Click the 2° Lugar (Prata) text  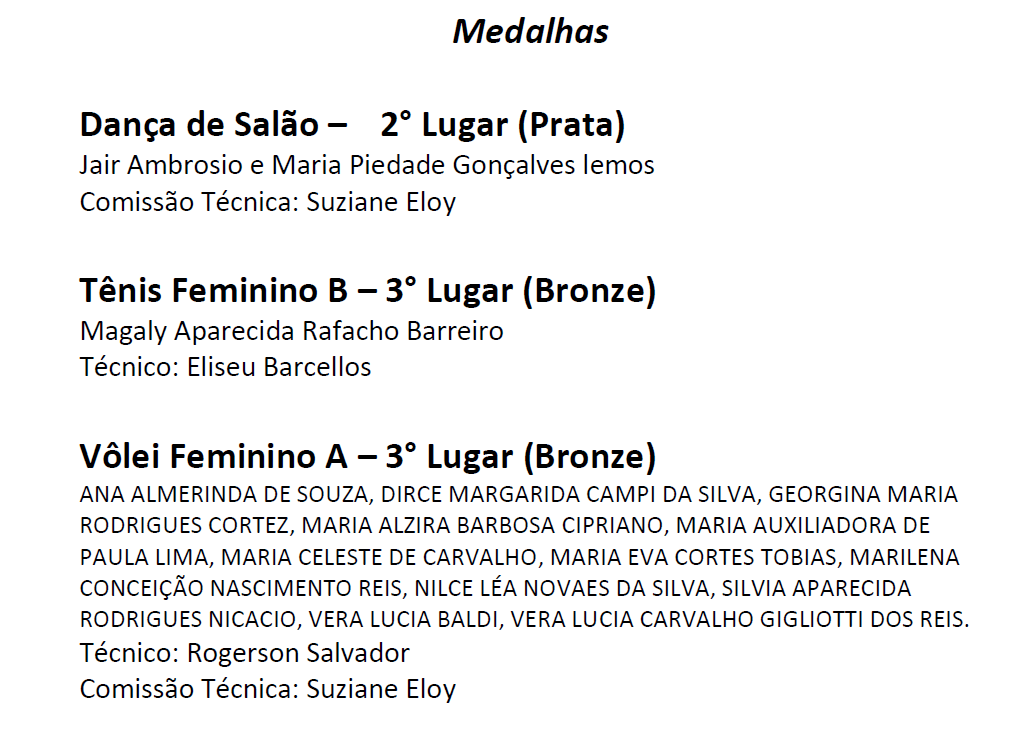click(x=503, y=125)
